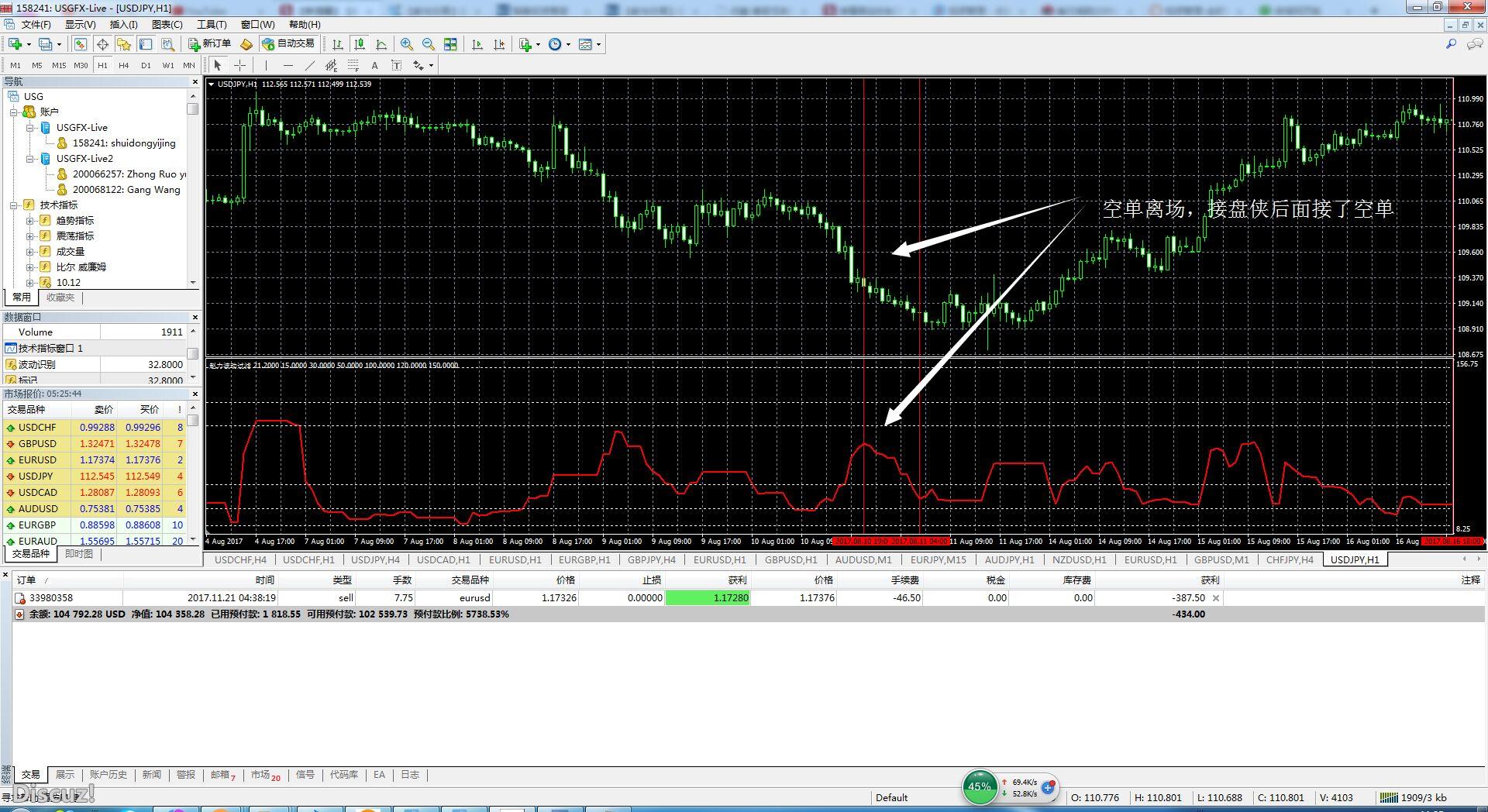The image size is (1488, 812).
Task: Collapse the USGFX-Live server node
Action: (x=30, y=128)
